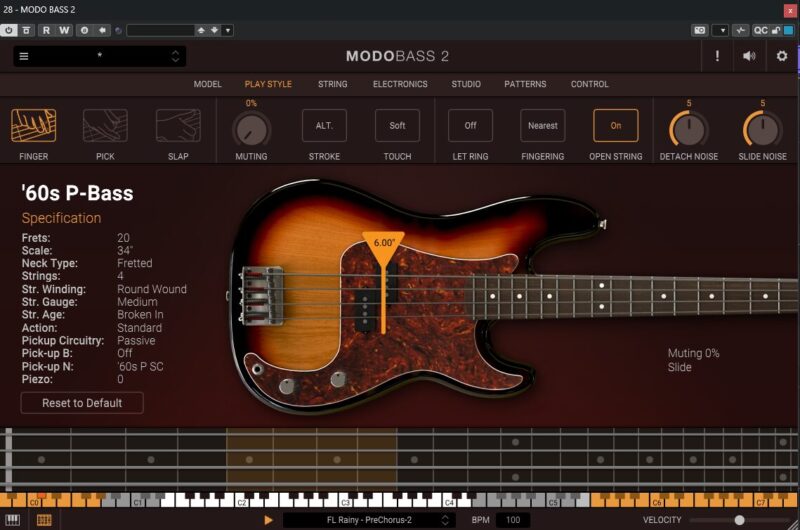Click the left-arrow icon next to W button
Screen dimensions: 800x530
(x=103, y=31)
